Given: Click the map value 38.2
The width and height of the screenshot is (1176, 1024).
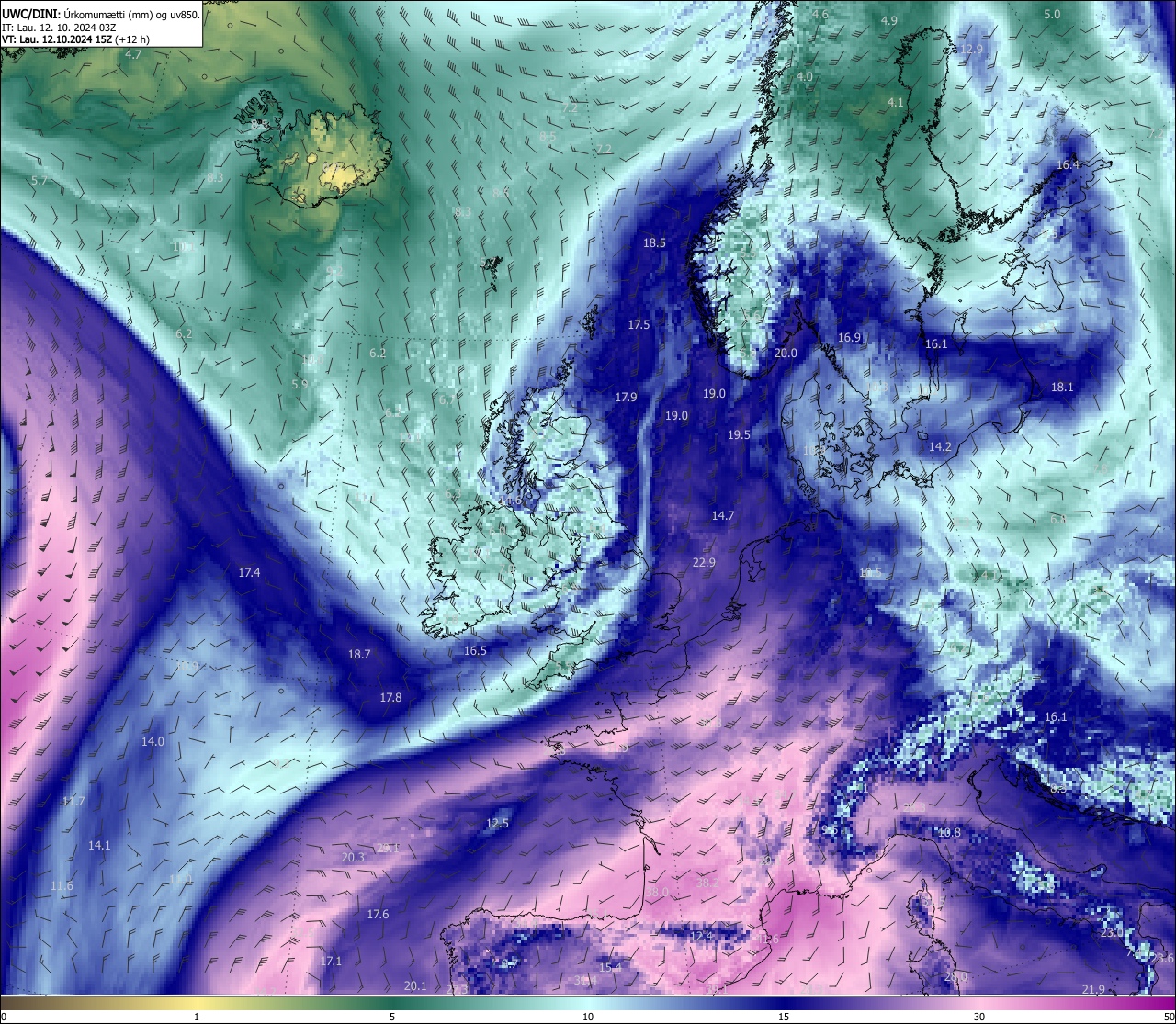Looking at the screenshot, I should (707, 883).
